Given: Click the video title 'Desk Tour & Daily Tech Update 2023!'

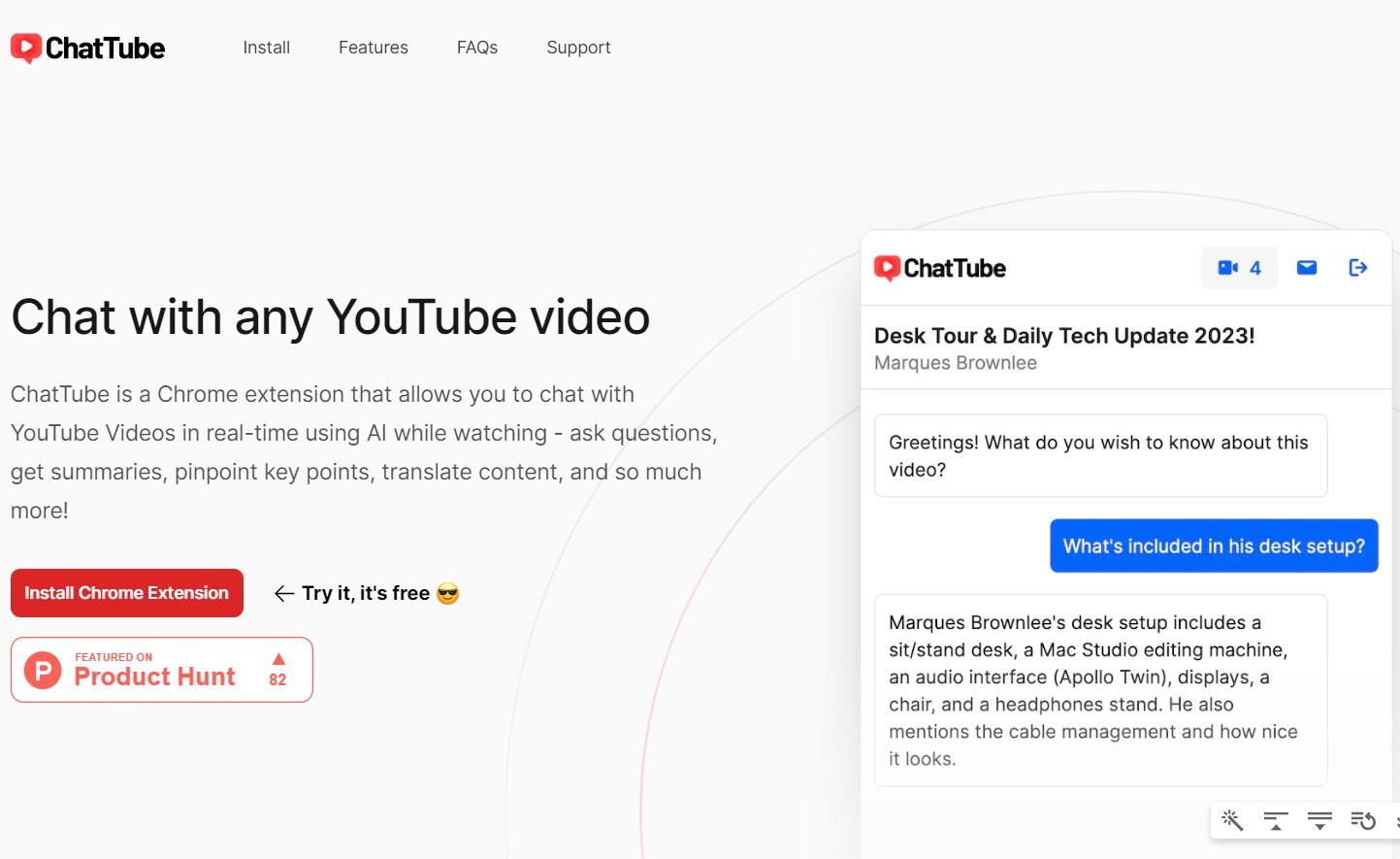Looking at the screenshot, I should (1064, 336).
